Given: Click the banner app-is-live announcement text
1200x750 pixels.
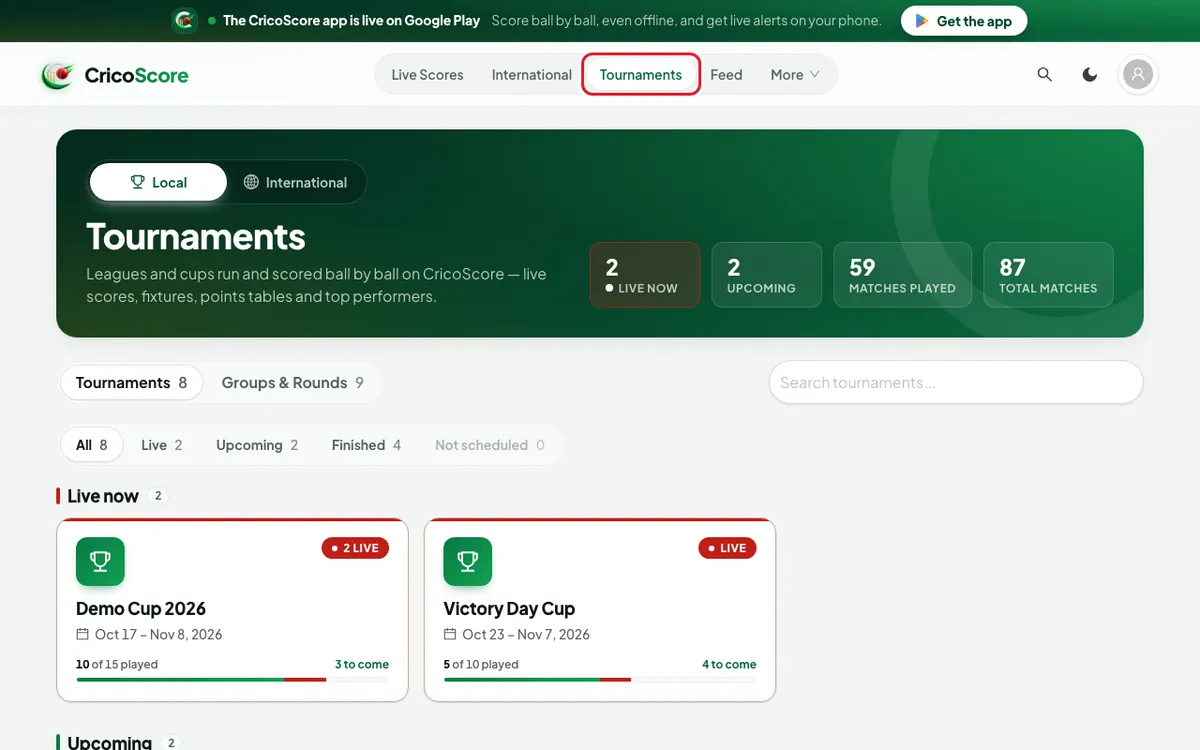Looking at the screenshot, I should click(351, 20).
